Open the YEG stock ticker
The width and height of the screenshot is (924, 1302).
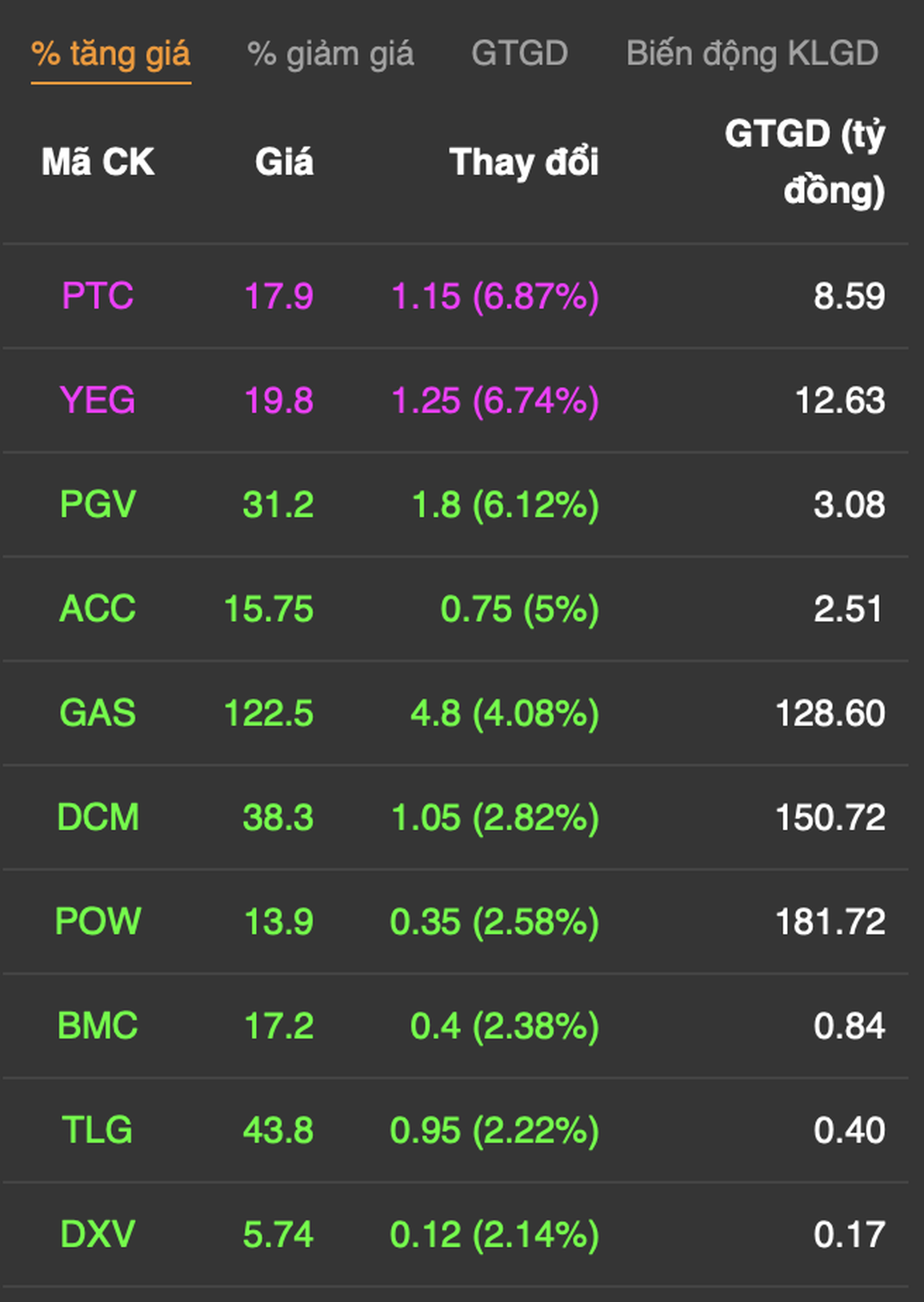point(98,400)
